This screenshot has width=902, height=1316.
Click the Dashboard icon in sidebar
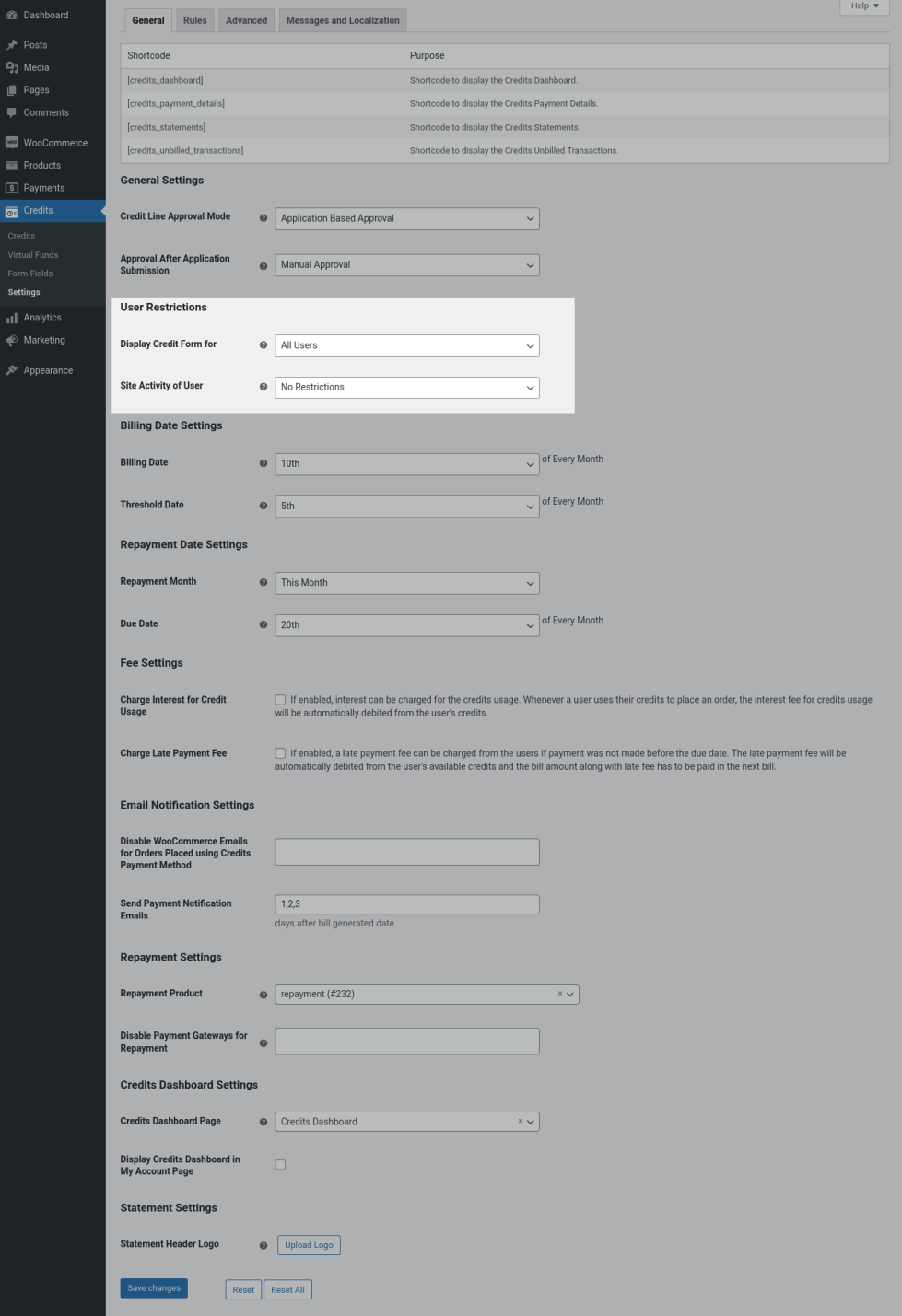[12, 16]
